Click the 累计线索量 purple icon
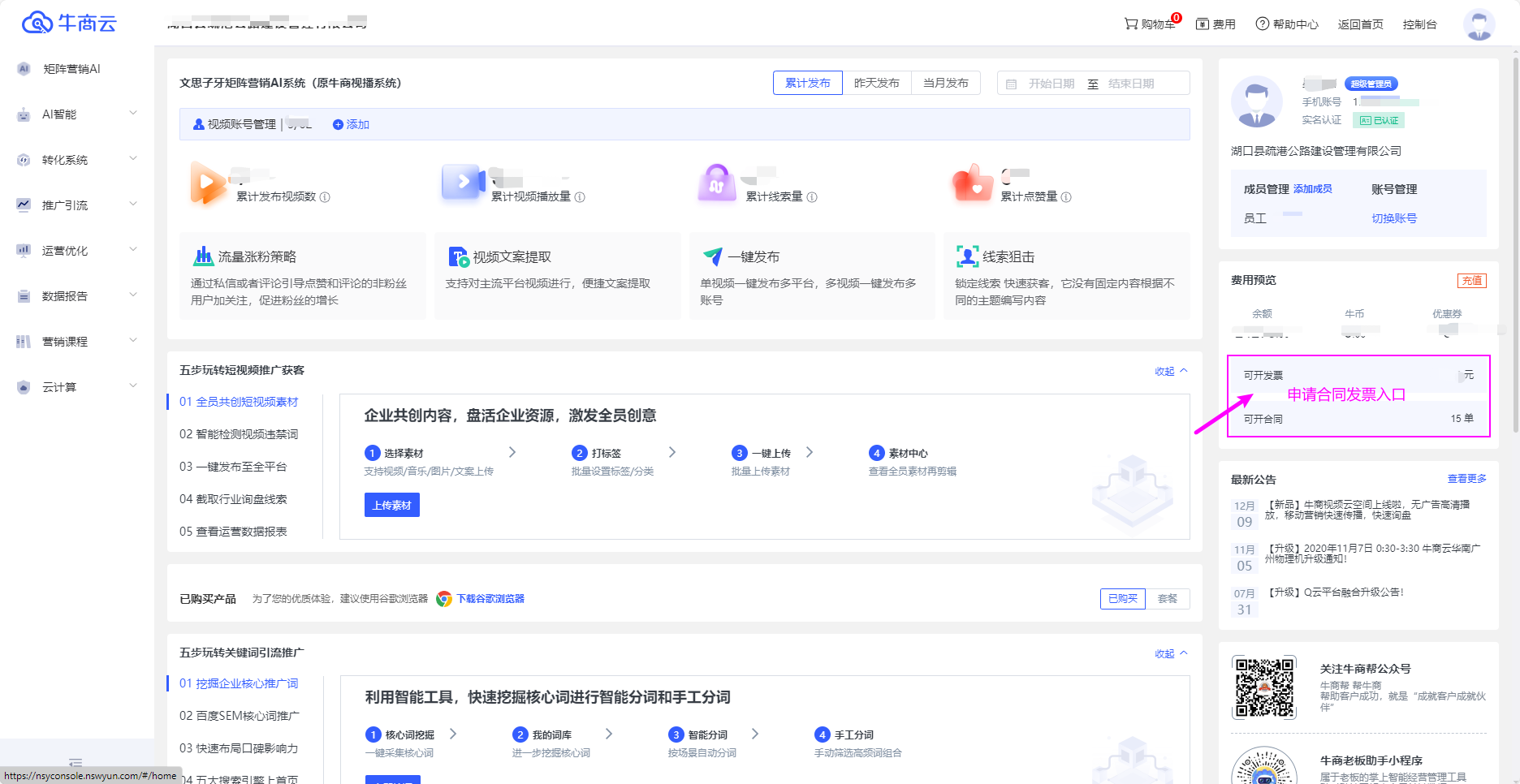This screenshot has height=784, width=1520. pyautogui.click(x=717, y=183)
